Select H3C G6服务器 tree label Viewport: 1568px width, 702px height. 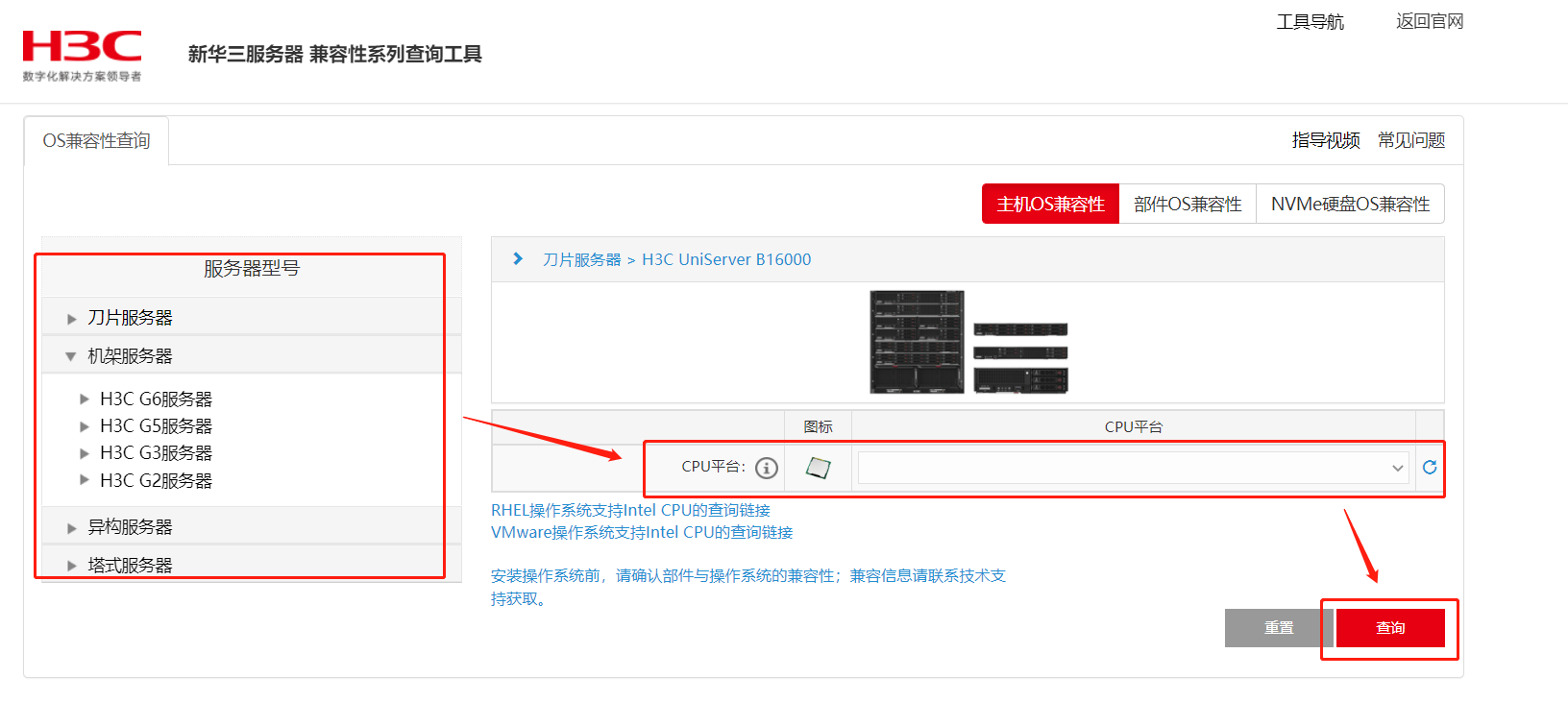pyautogui.click(x=156, y=399)
